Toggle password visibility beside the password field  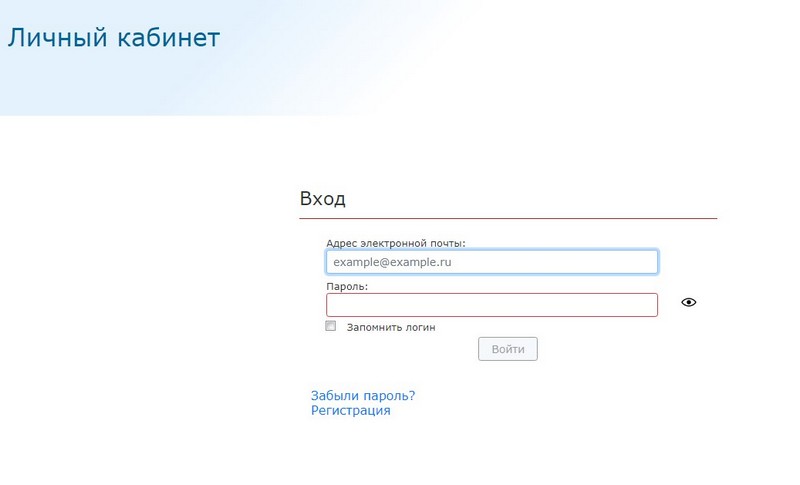coord(688,302)
